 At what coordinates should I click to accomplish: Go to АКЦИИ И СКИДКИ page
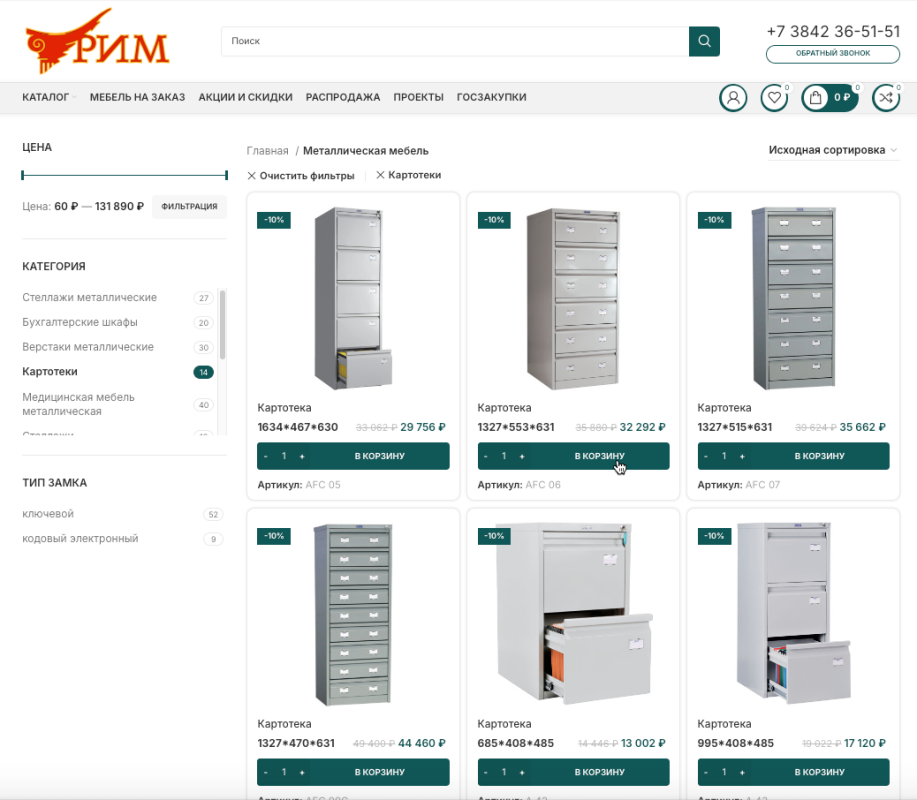pyautogui.click(x=245, y=97)
